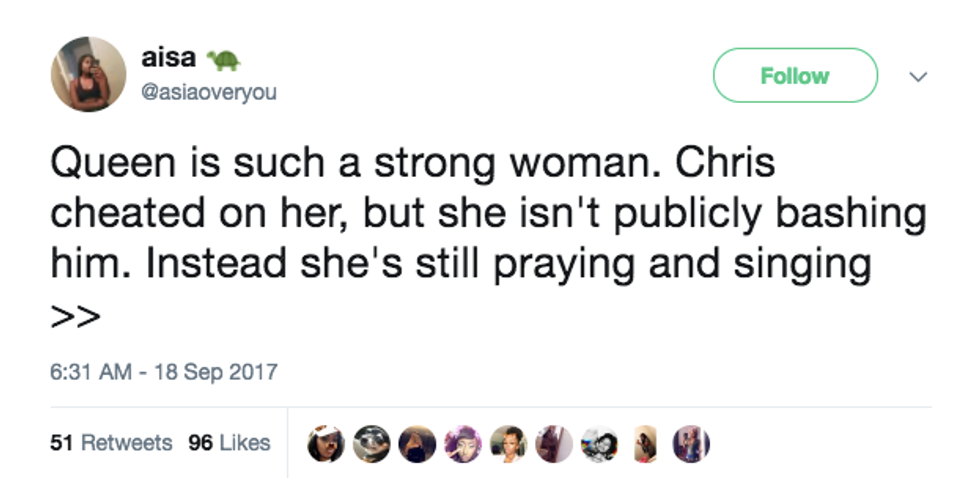The width and height of the screenshot is (980, 478).
Task: Click the Follow button
Action: click(x=794, y=76)
